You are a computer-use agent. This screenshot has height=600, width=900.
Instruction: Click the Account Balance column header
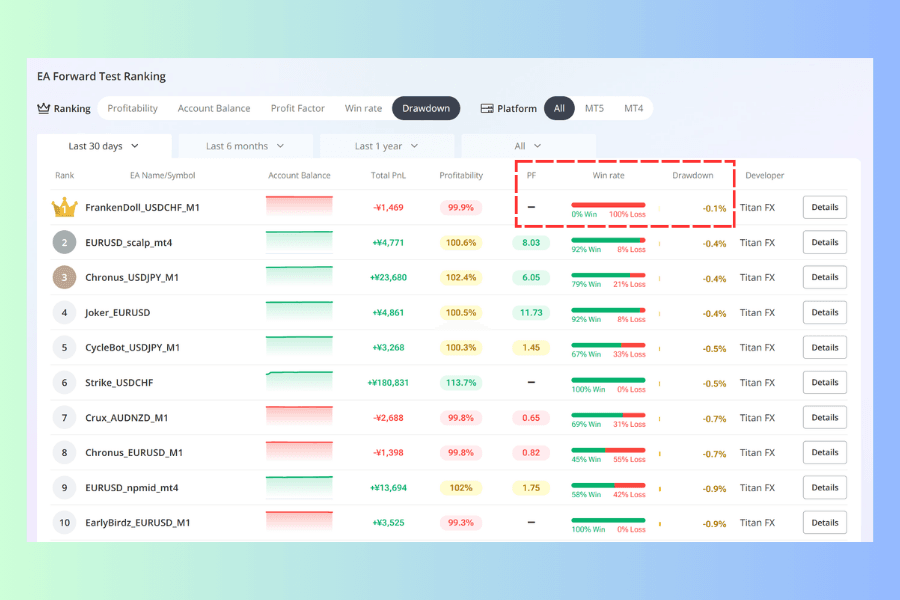(299, 175)
